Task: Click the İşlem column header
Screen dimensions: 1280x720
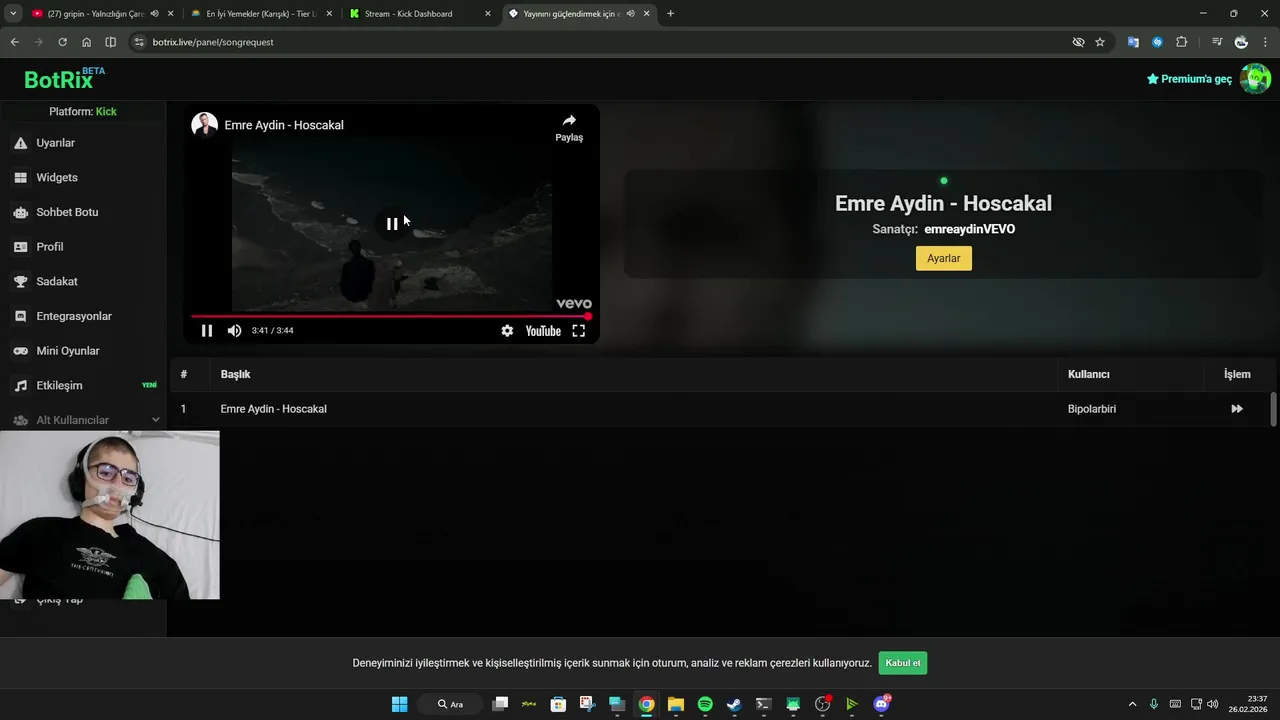Action: pyautogui.click(x=1237, y=374)
